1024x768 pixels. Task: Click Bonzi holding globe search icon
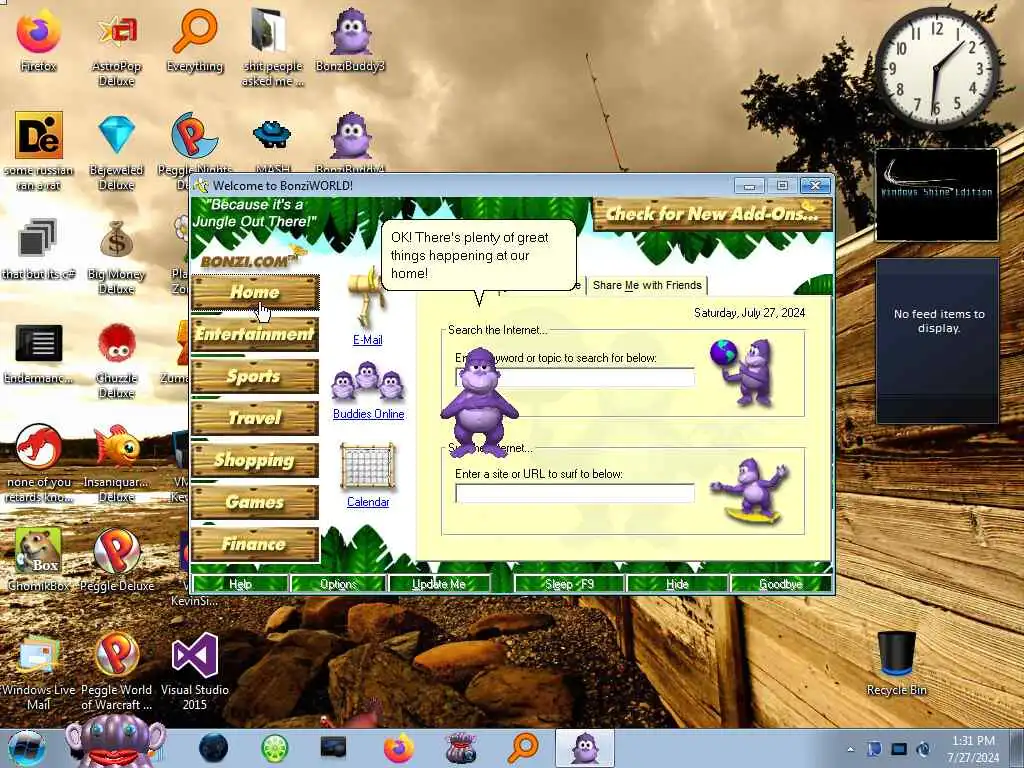pos(743,372)
